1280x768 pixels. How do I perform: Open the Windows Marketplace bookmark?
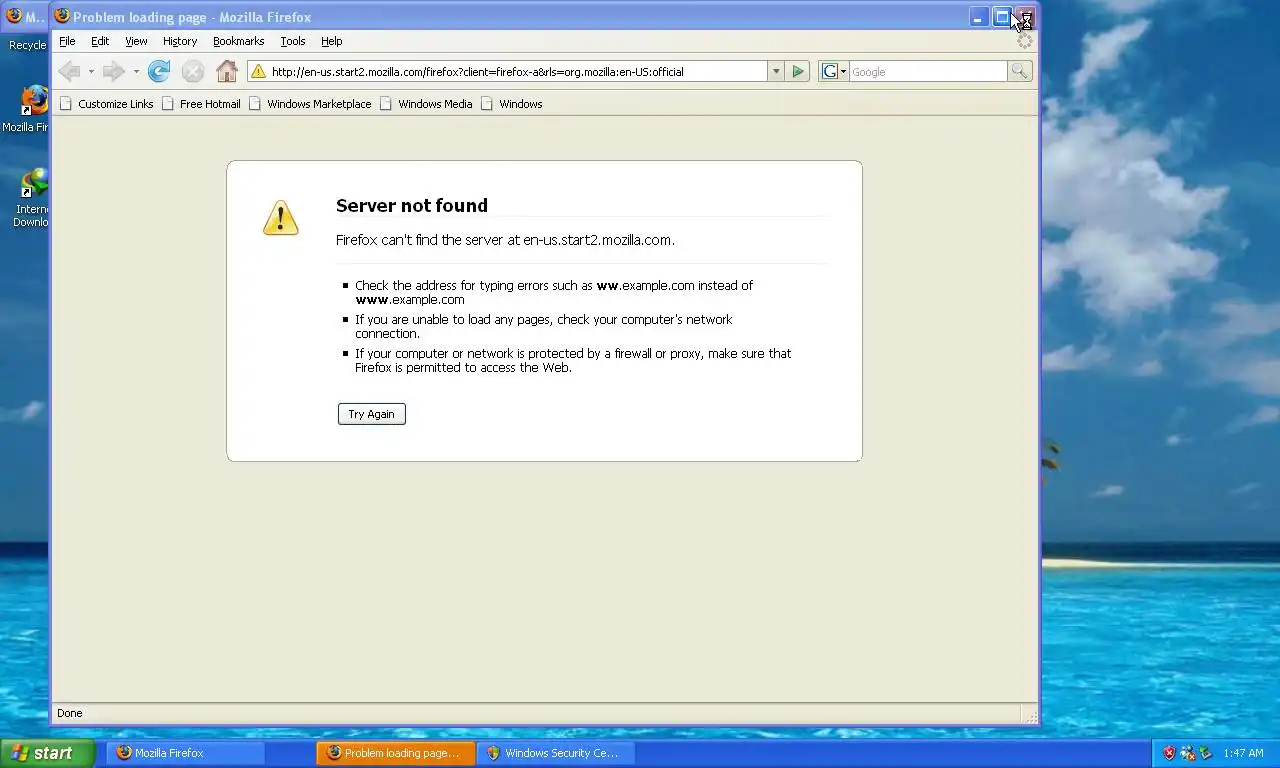pos(310,104)
